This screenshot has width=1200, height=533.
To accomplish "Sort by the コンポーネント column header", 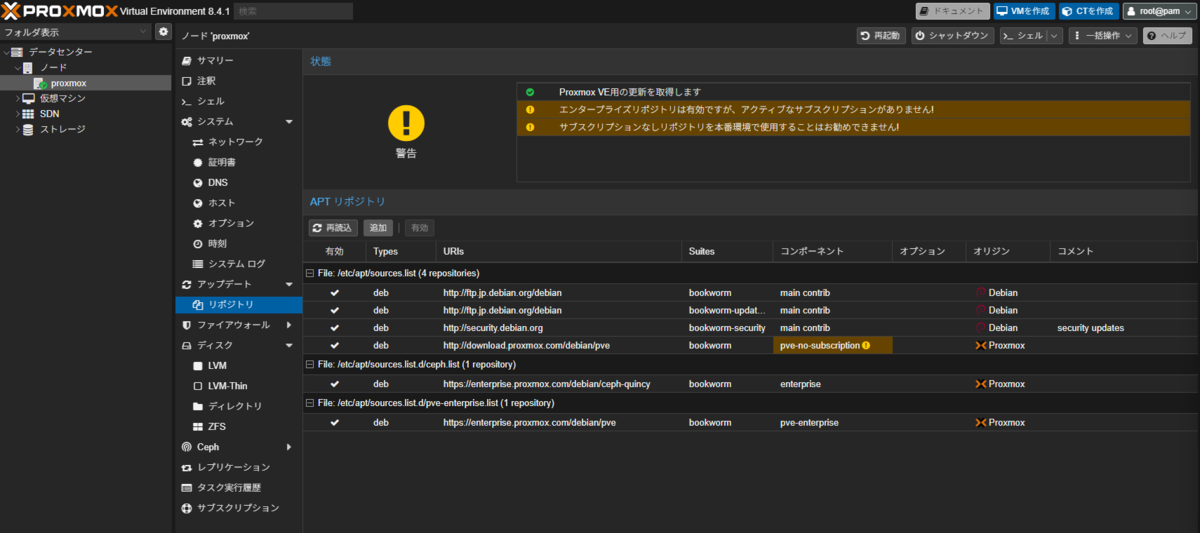I will click(832, 251).
